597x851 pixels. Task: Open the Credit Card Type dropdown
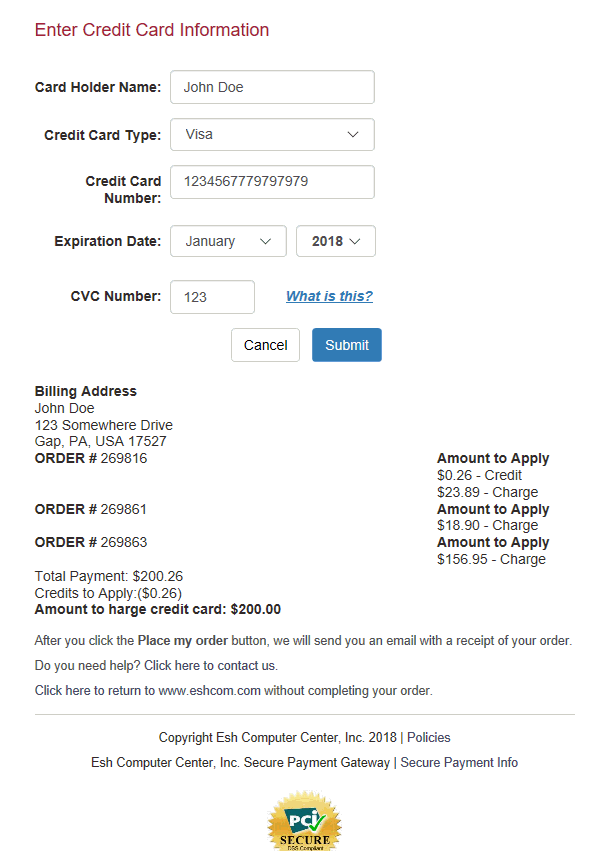click(272, 135)
